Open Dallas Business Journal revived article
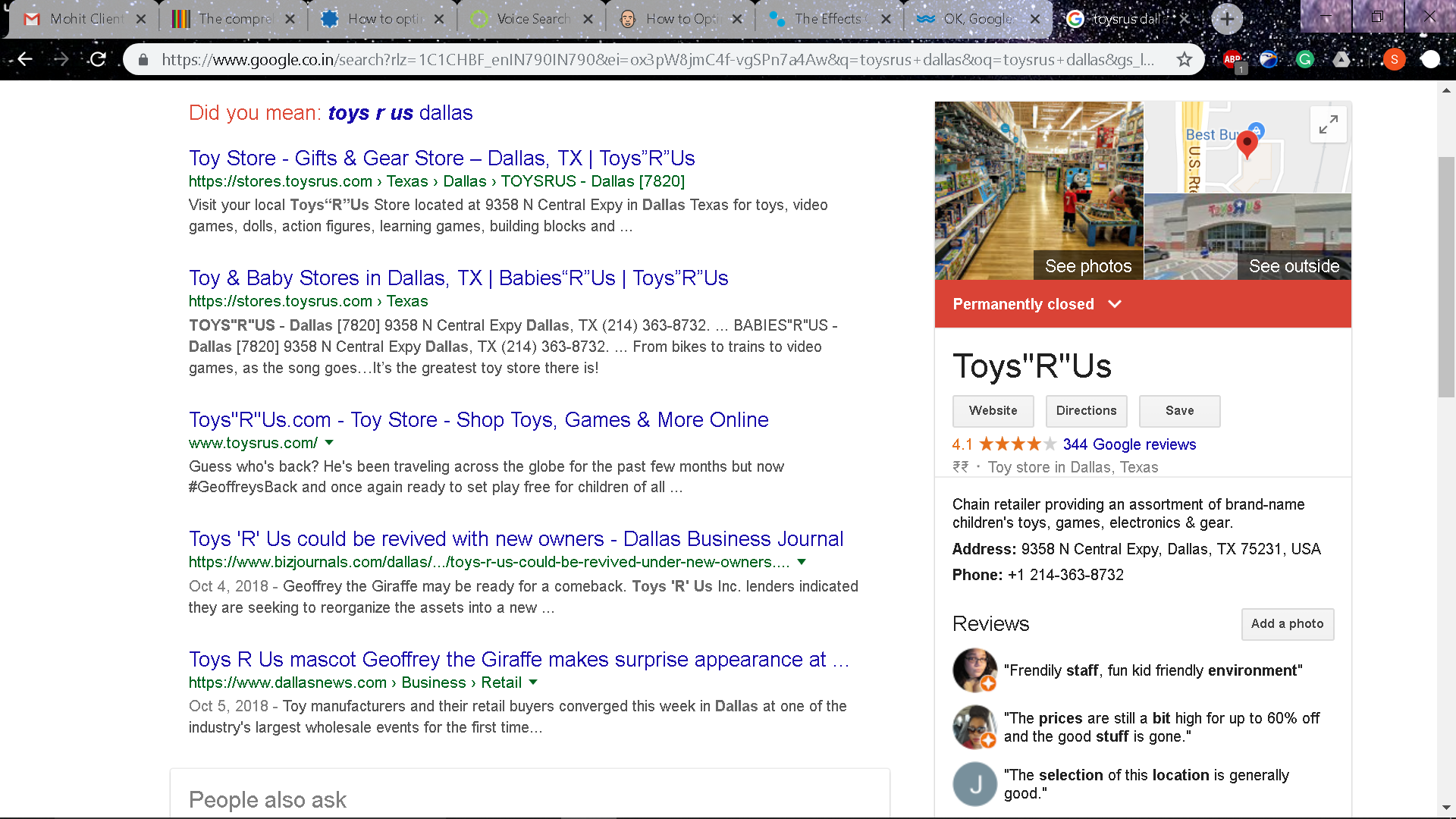Screen dimensions: 1456x819 tap(516, 539)
